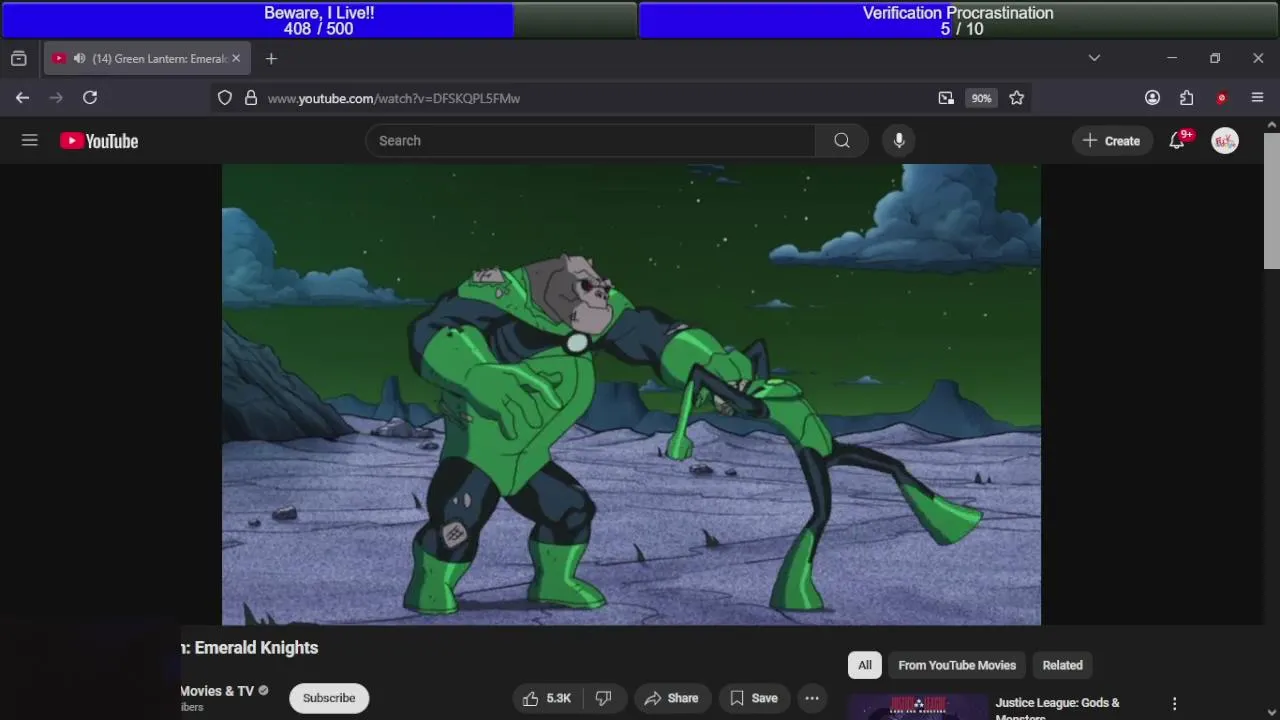Click the Create button
Image resolution: width=1280 pixels, height=720 pixels.
1111,141
